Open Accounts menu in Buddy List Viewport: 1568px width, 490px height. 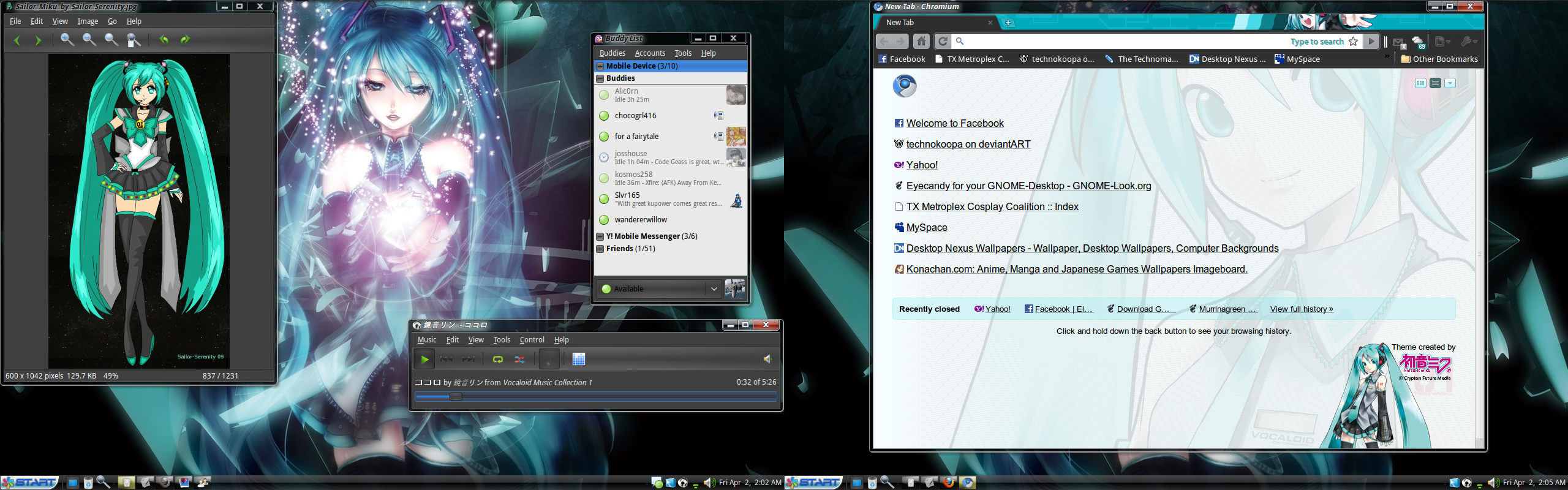pos(650,53)
